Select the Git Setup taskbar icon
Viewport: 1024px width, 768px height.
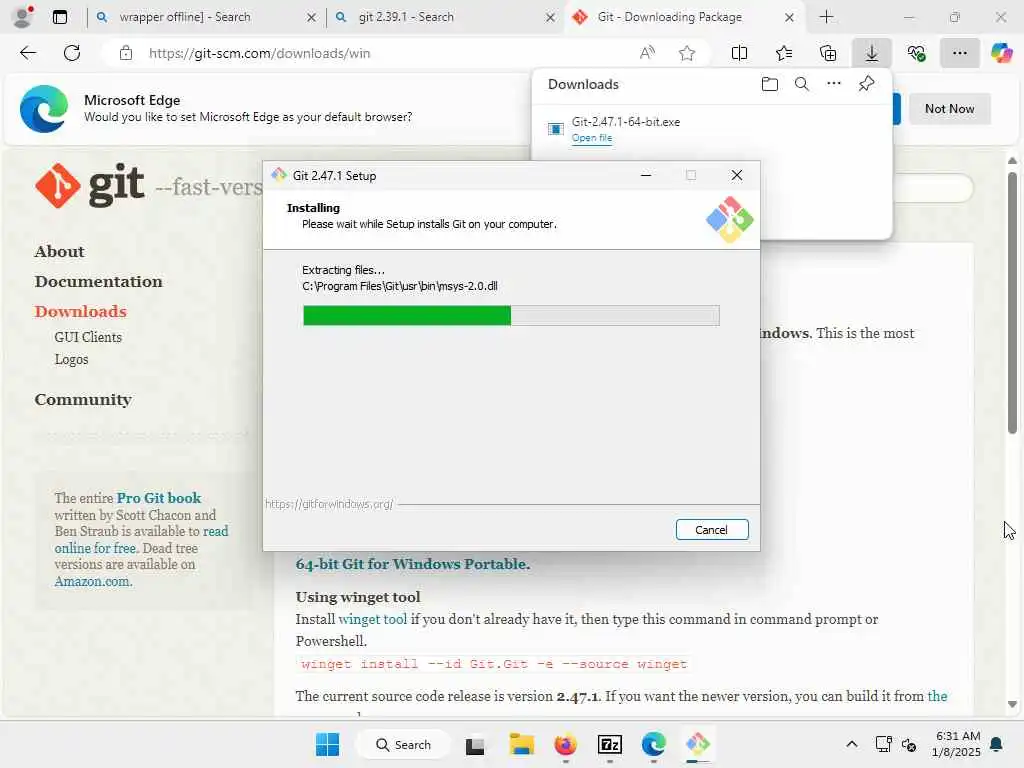[697, 744]
